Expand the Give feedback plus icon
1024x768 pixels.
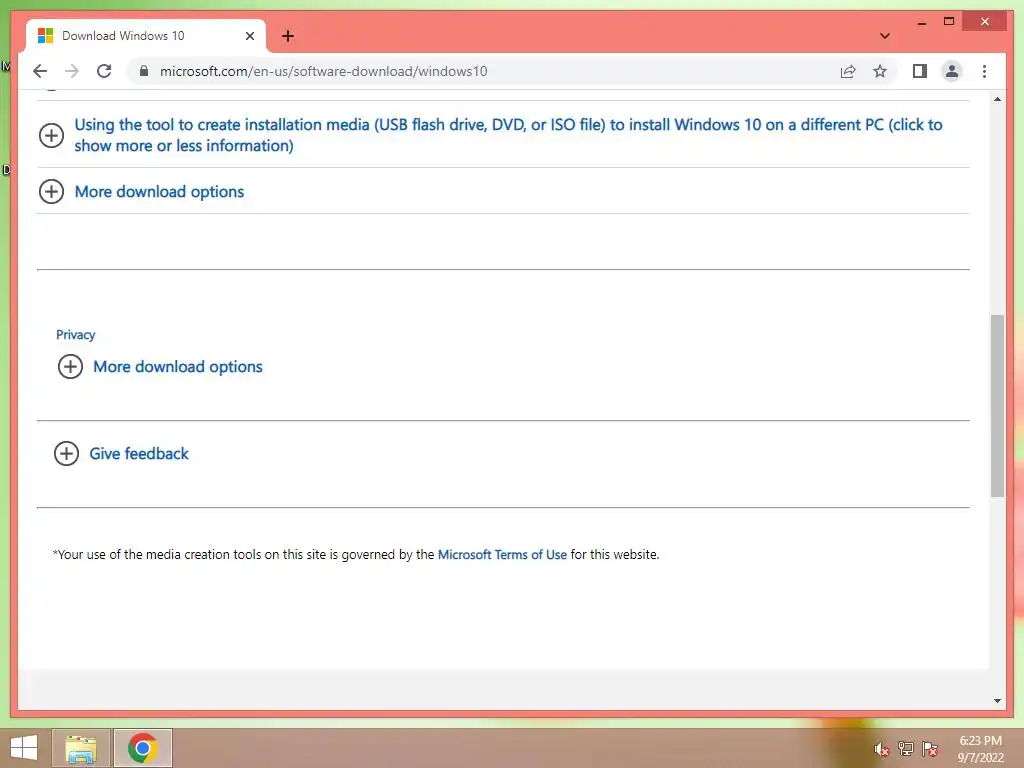pos(66,453)
